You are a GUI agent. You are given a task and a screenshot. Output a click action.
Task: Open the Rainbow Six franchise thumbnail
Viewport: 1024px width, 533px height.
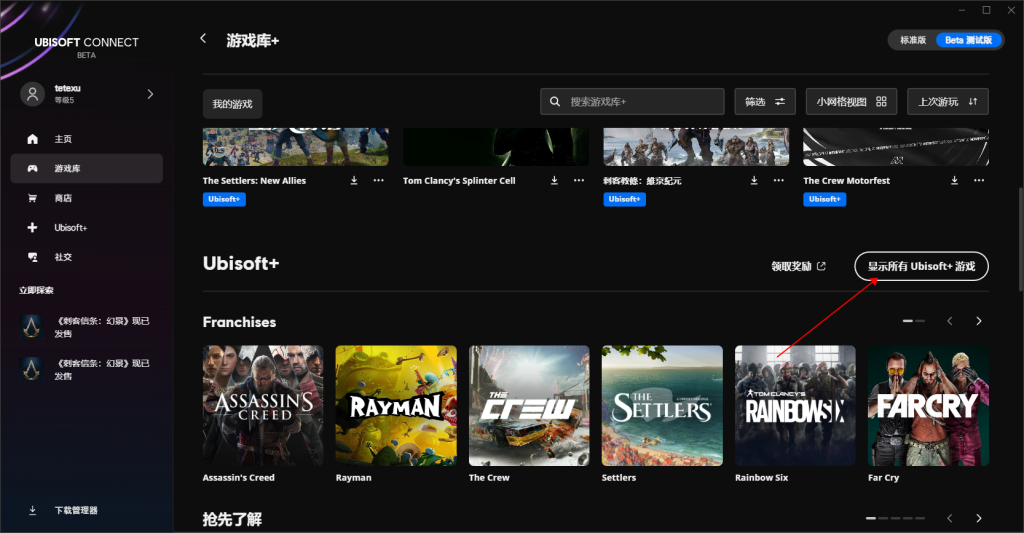point(795,406)
